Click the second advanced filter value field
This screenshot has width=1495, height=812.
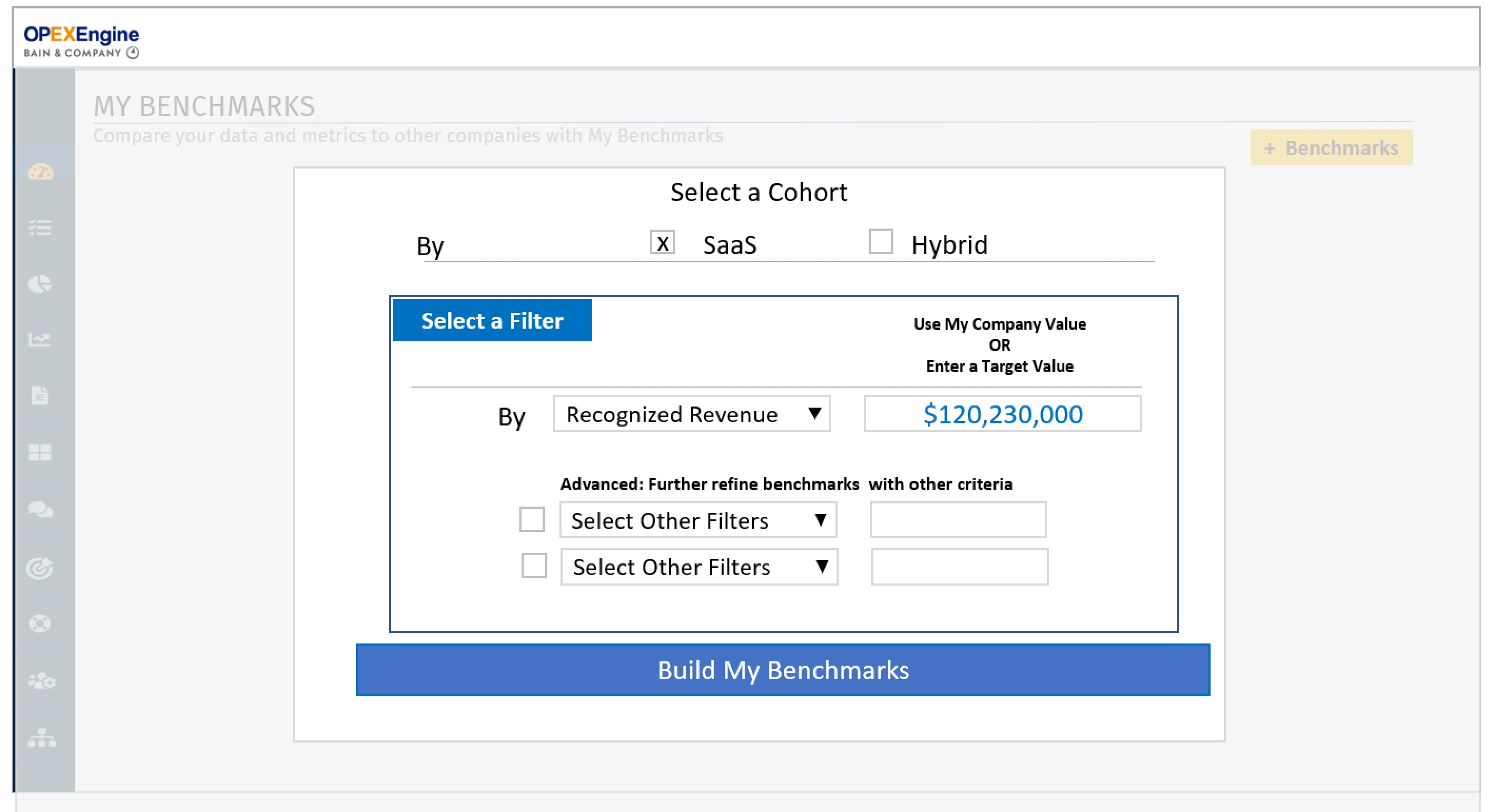coord(960,567)
